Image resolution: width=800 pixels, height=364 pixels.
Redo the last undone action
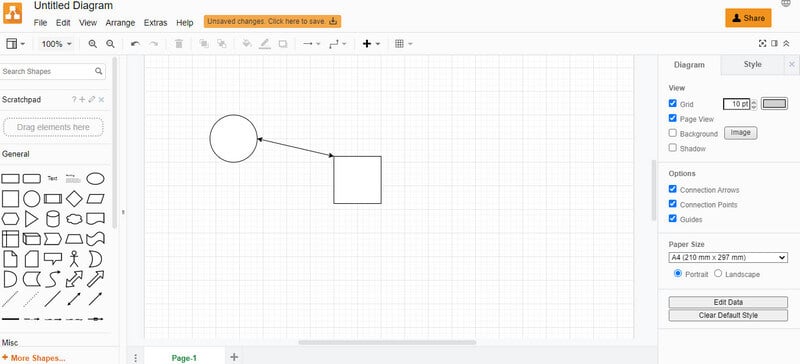(153, 44)
